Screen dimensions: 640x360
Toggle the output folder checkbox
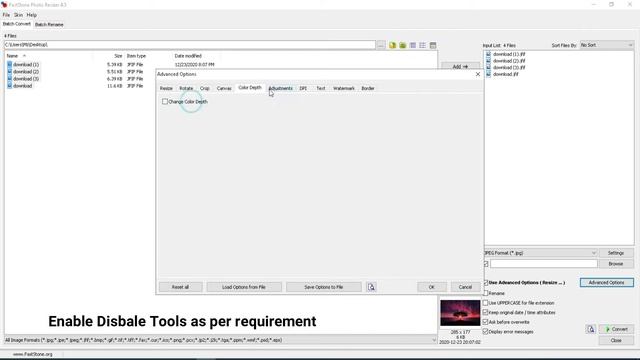(486, 264)
